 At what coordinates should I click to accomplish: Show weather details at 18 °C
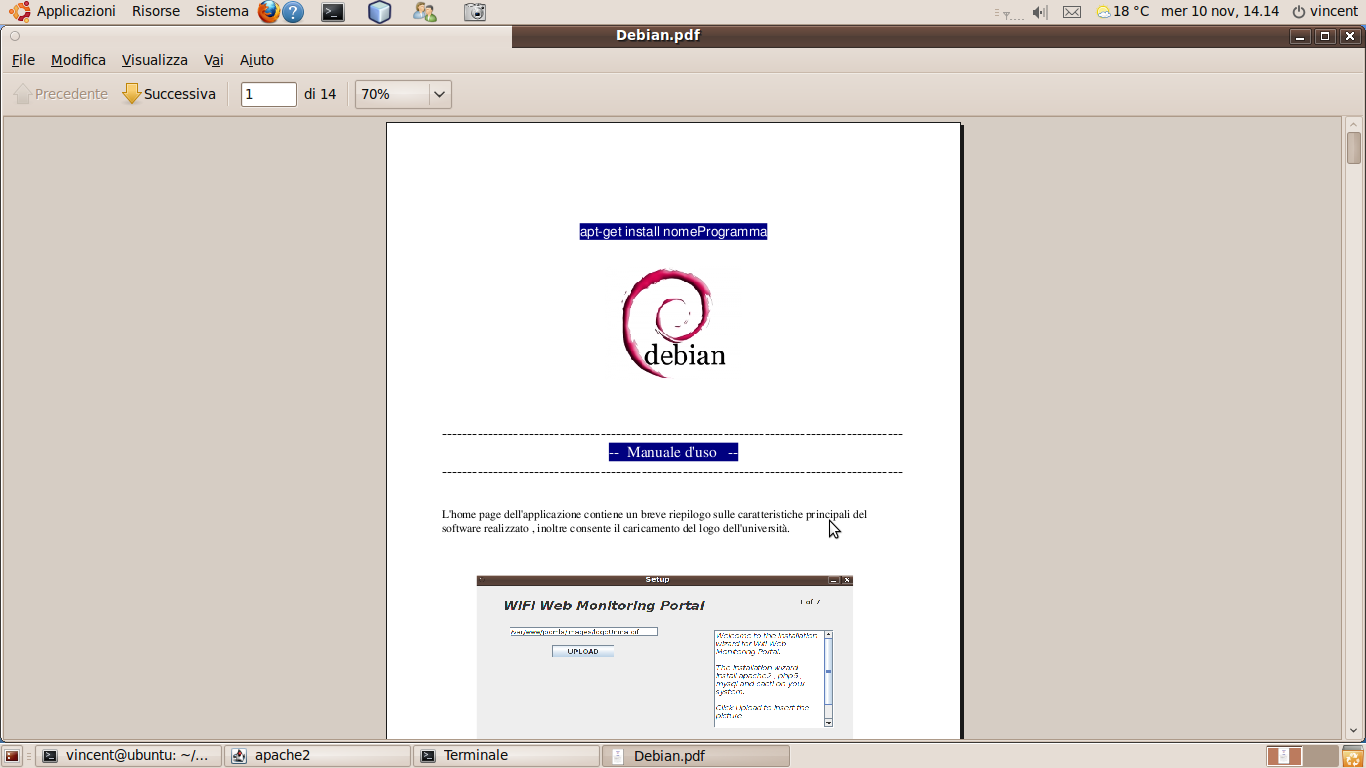tap(1123, 12)
